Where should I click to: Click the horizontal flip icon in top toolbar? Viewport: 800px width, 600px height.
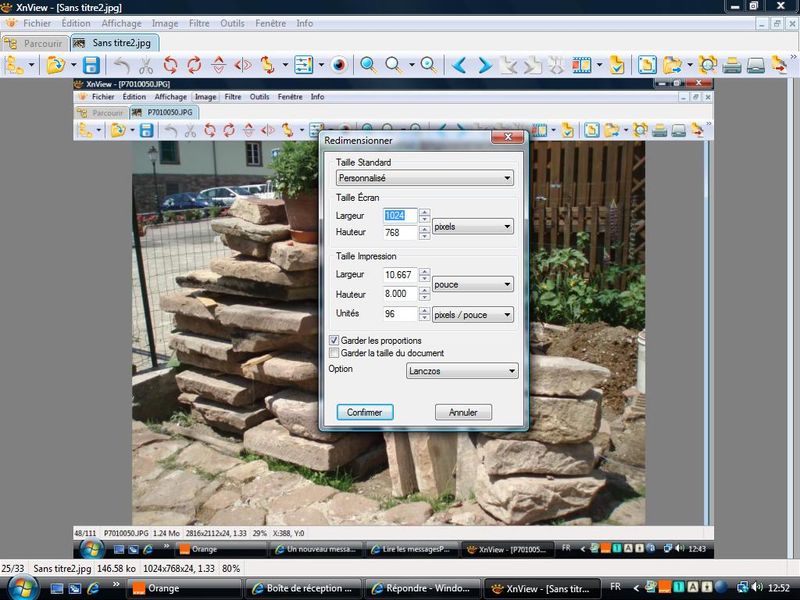click(x=243, y=66)
